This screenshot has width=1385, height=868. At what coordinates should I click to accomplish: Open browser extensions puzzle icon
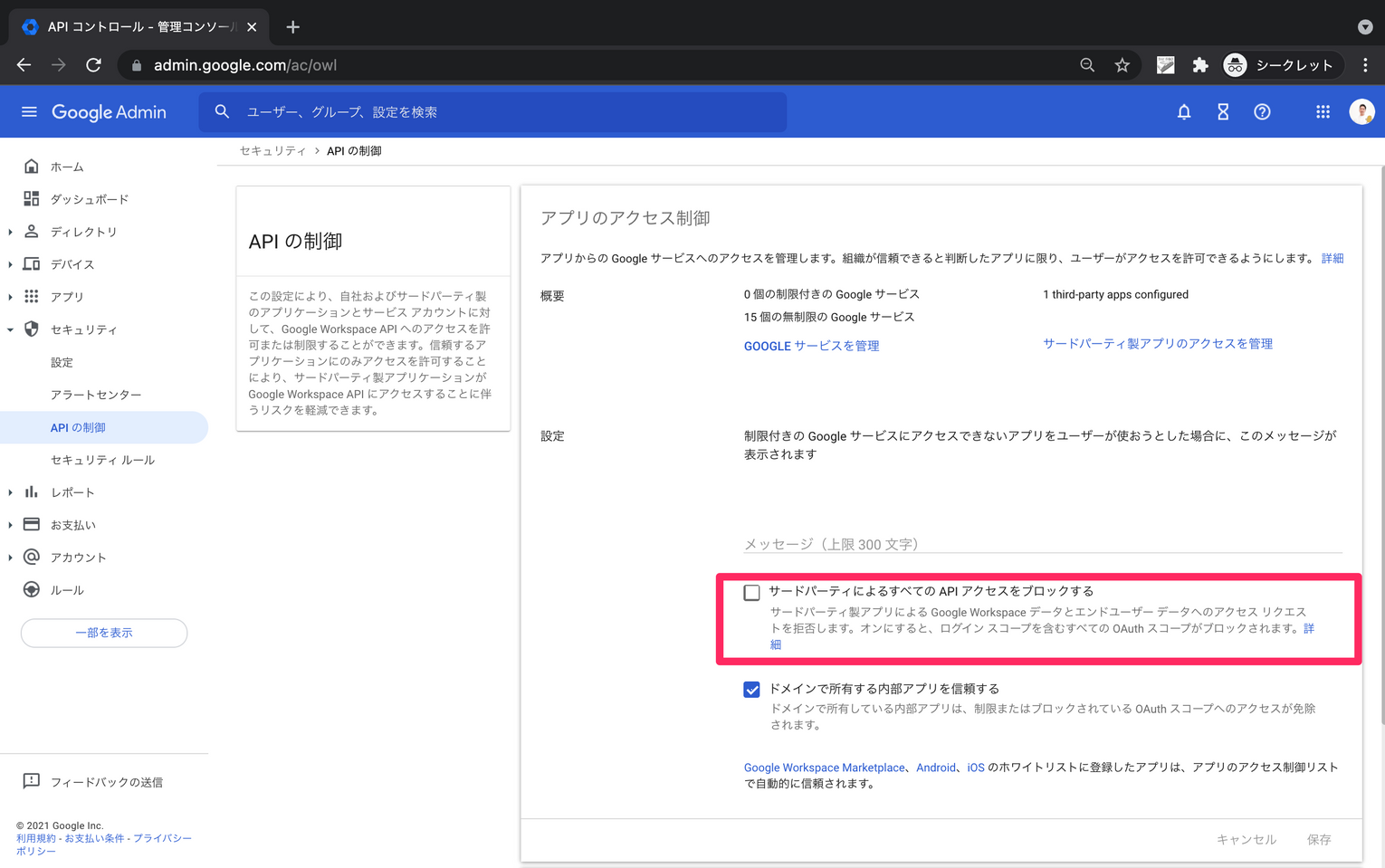point(1200,65)
